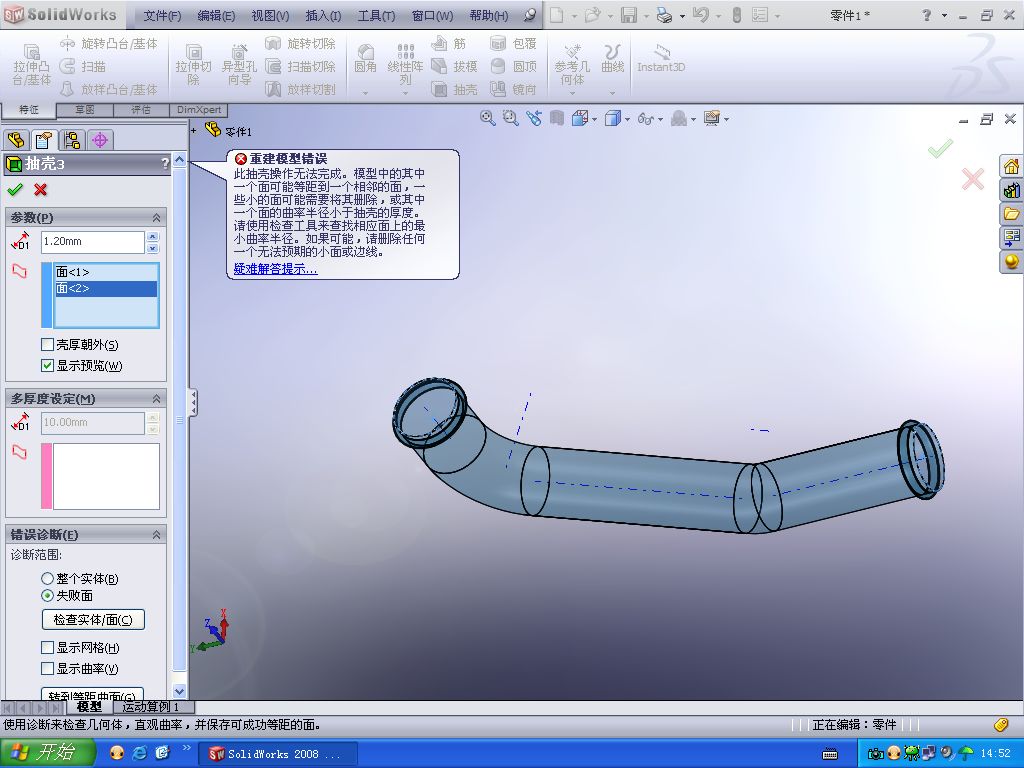Collapse the 参数 section
Image resolution: width=1024 pixels, height=768 pixels.
pos(156,217)
